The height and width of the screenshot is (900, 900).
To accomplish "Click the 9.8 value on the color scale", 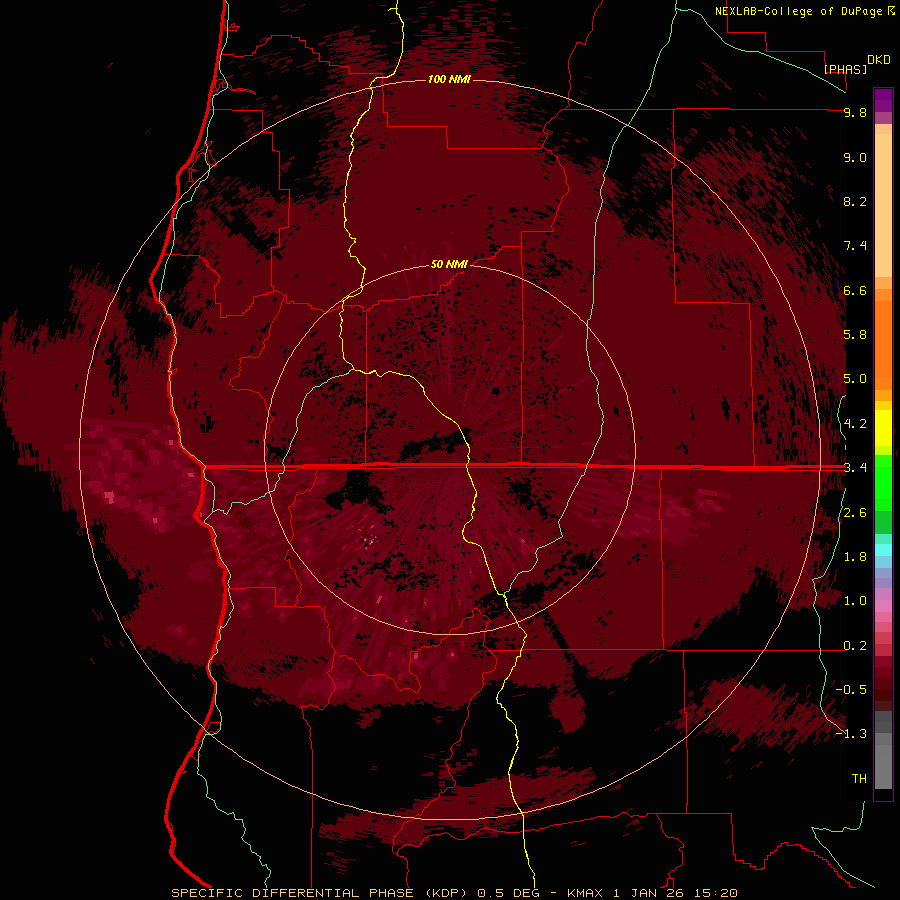I will (x=855, y=112).
